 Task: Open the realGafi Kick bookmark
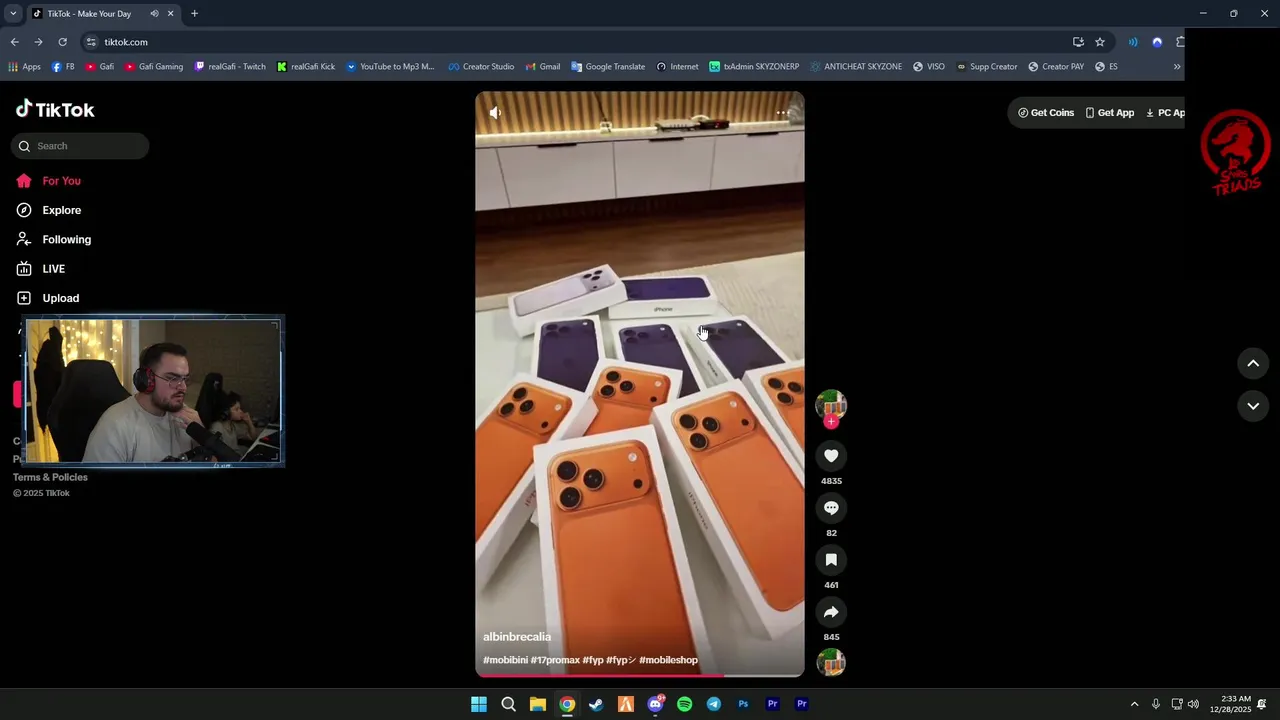[306, 67]
